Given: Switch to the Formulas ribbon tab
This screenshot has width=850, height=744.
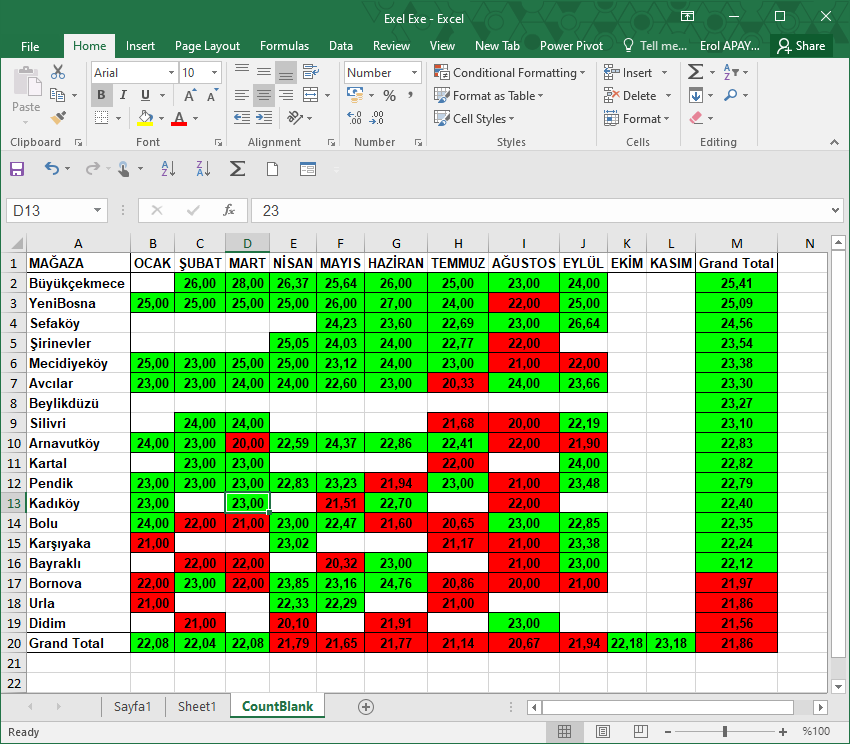Looking at the screenshot, I should (284, 46).
